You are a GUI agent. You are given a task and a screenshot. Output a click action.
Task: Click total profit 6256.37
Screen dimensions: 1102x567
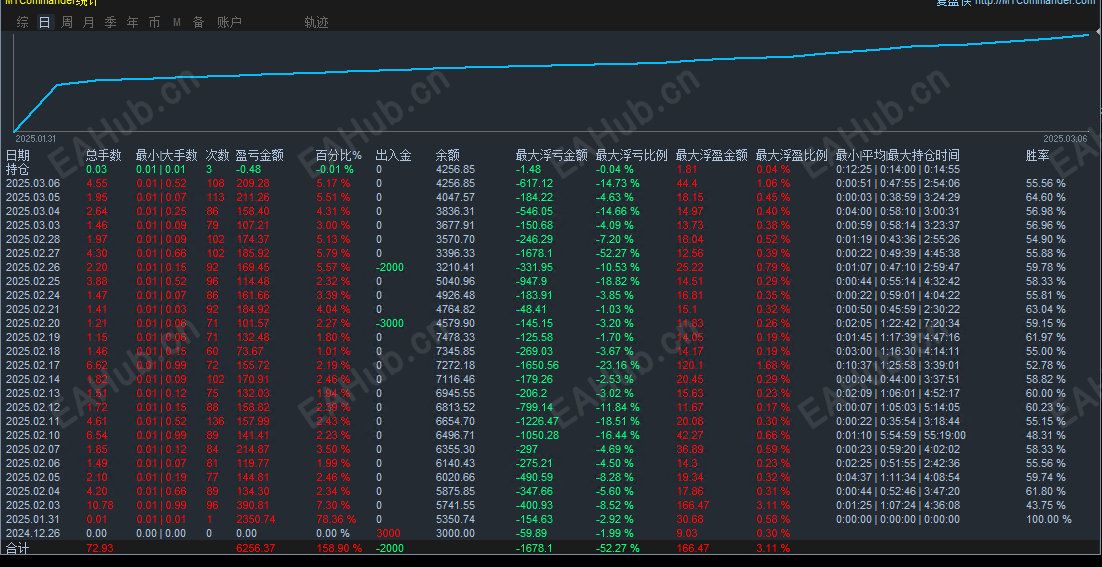pyautogui.click(x=256, y=547)
